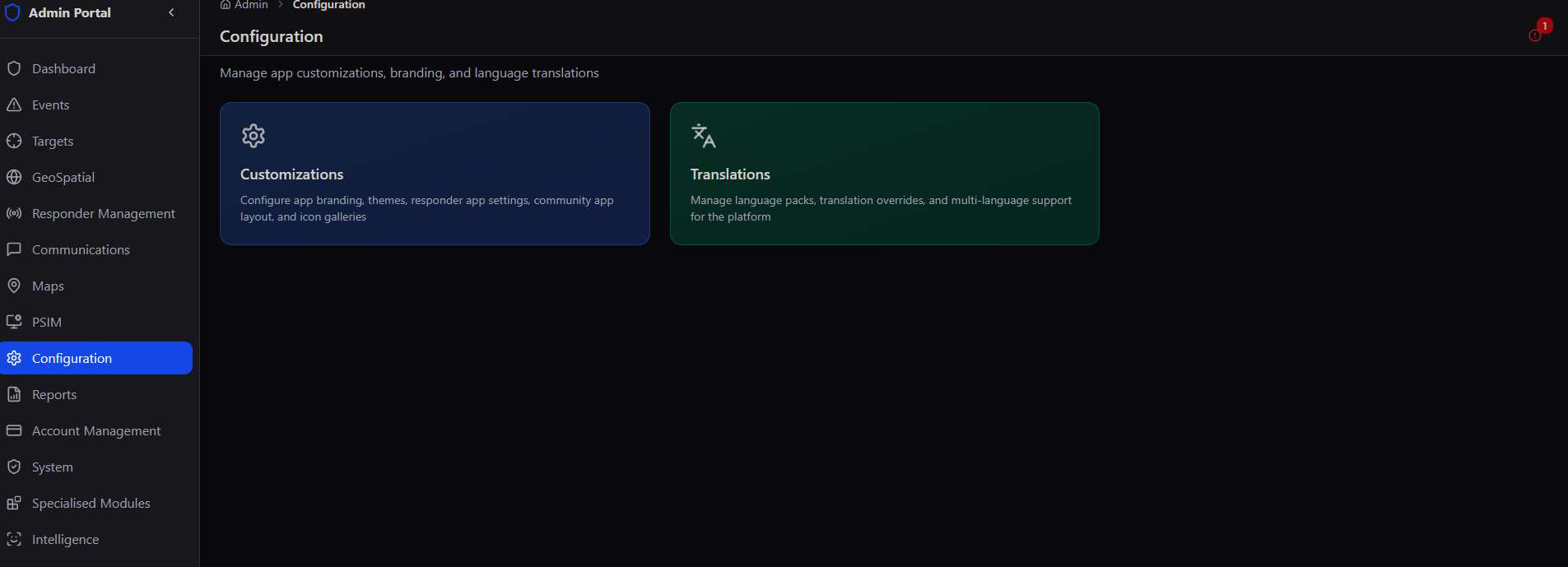Screen dimensions: 1568x567
Task: Select the highlighted Configuration menu item
Action: pos(96,358)
